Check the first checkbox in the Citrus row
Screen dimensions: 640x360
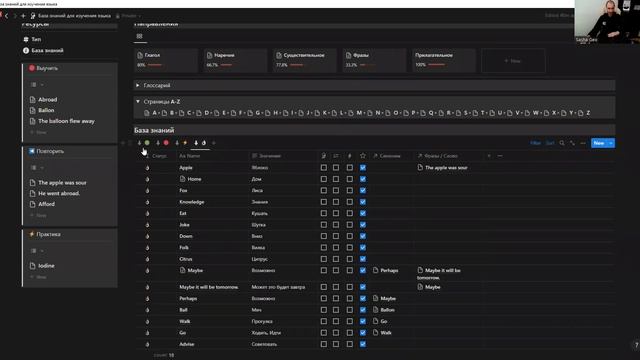(x=324, y=259)
